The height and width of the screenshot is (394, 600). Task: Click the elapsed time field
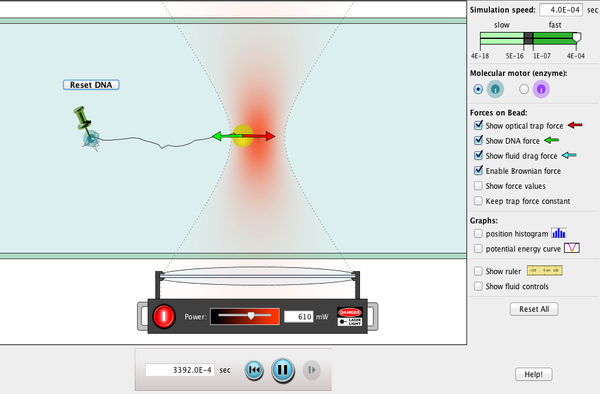pos(180,370)
